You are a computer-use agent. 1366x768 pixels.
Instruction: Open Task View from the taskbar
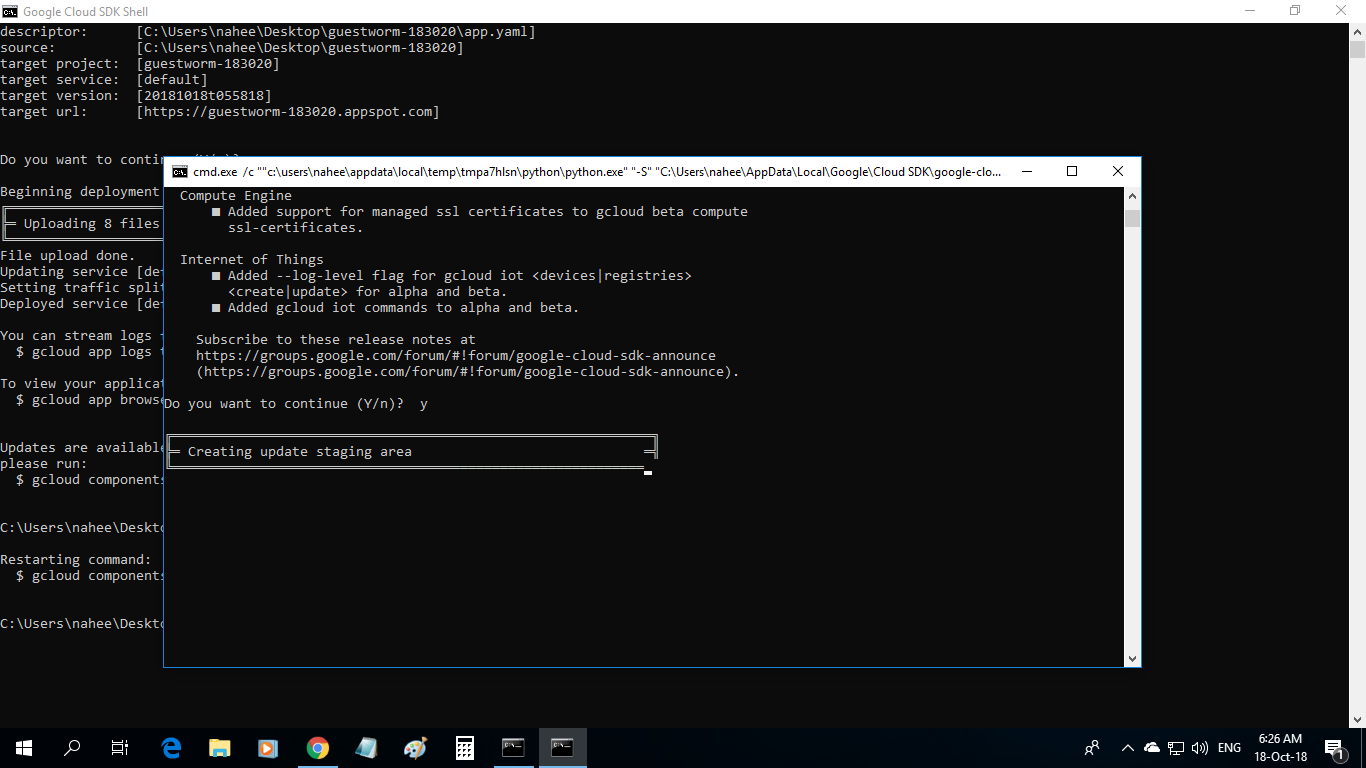click(x=120, y=748)
